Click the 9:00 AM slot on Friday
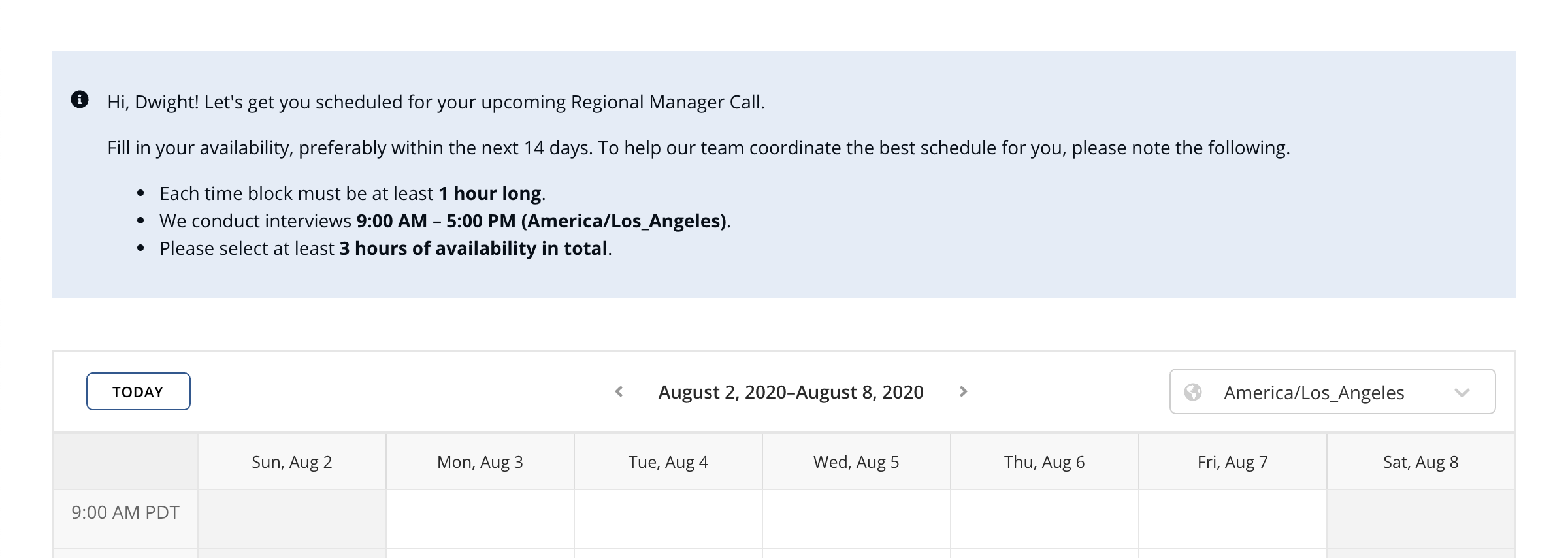The height and width of the screenshot is (558, 1568). pyautogui.click(x=1233, y=519)
